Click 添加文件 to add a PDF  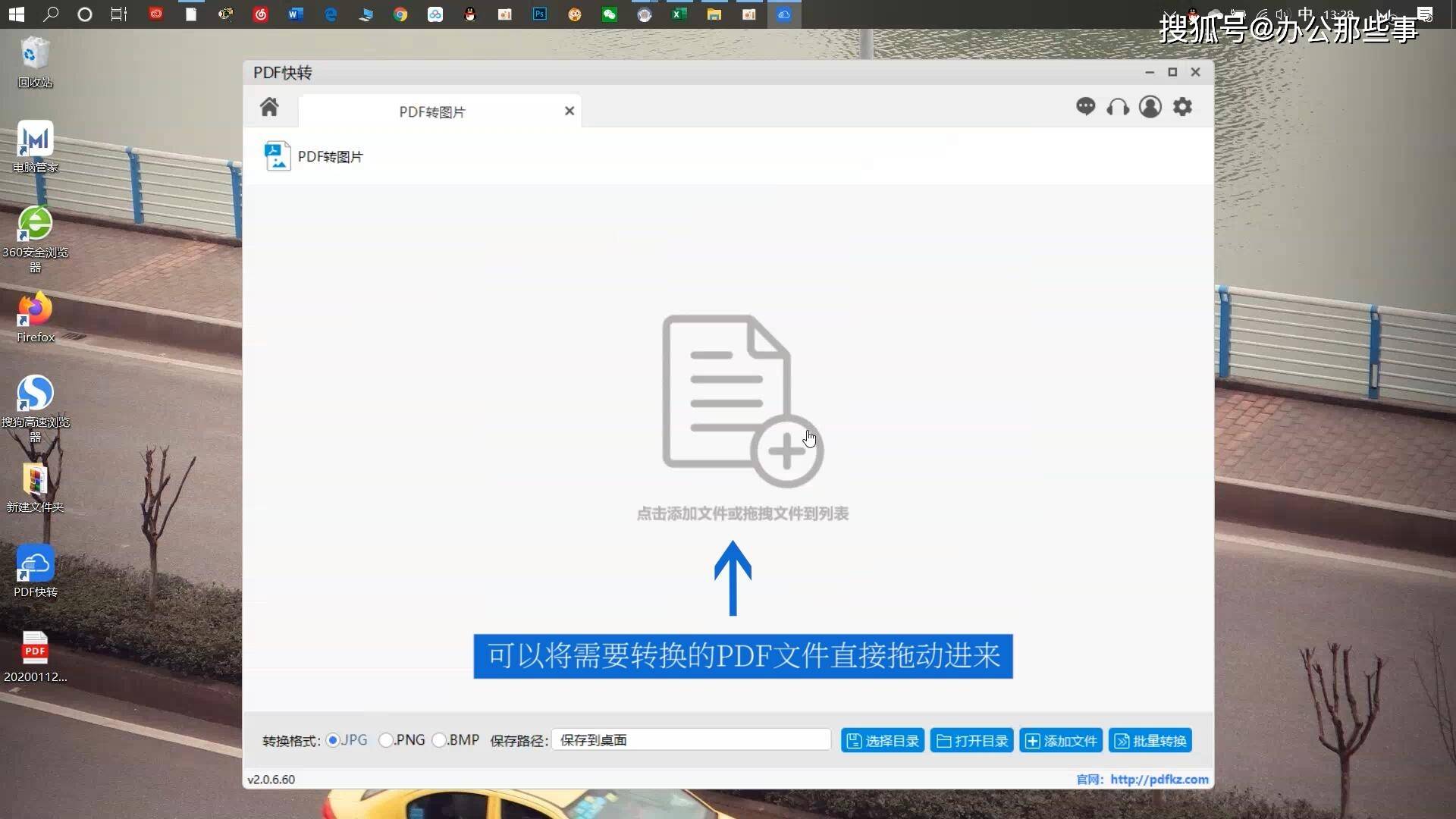tap(1061, 741)
